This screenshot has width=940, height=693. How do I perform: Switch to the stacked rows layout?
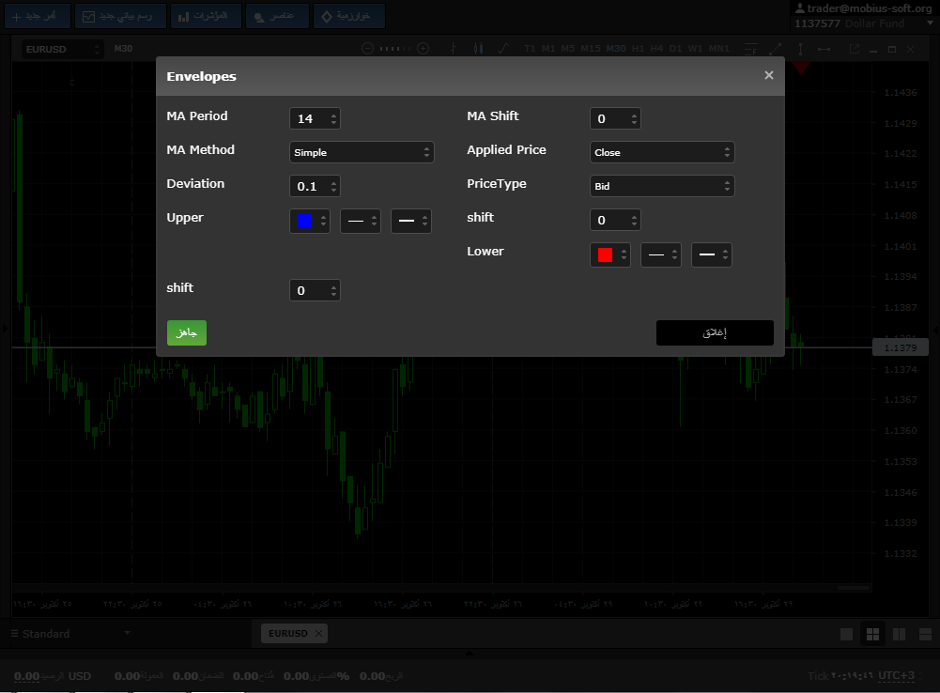tap(926, 634)
